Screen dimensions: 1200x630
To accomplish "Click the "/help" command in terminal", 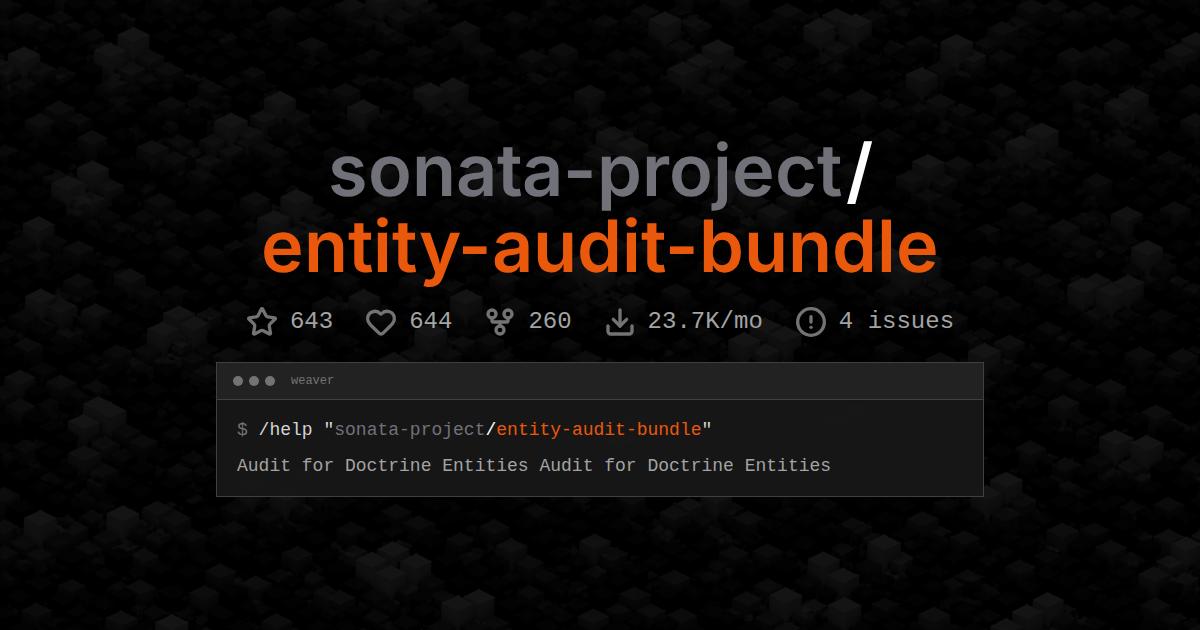I will 285,430.
